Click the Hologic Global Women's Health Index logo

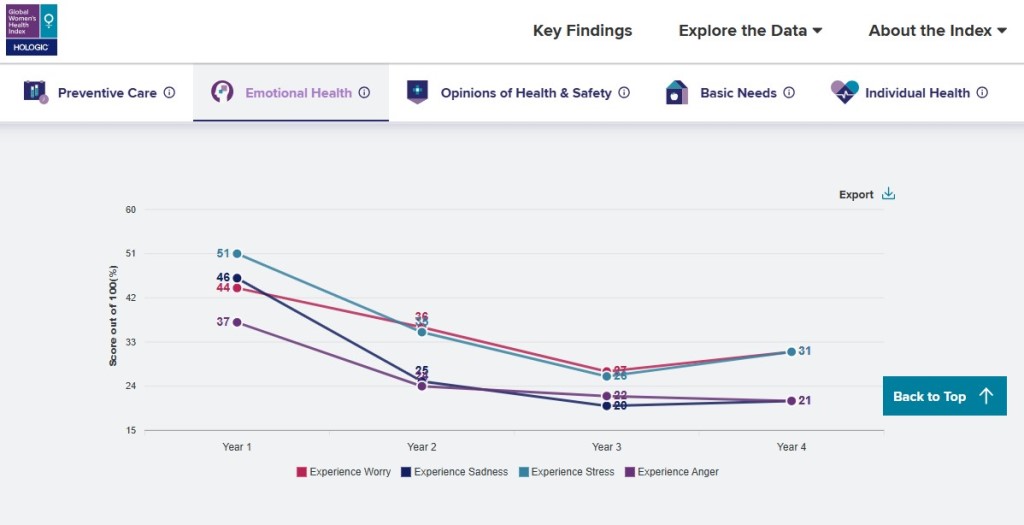click(x=31, y=29)
